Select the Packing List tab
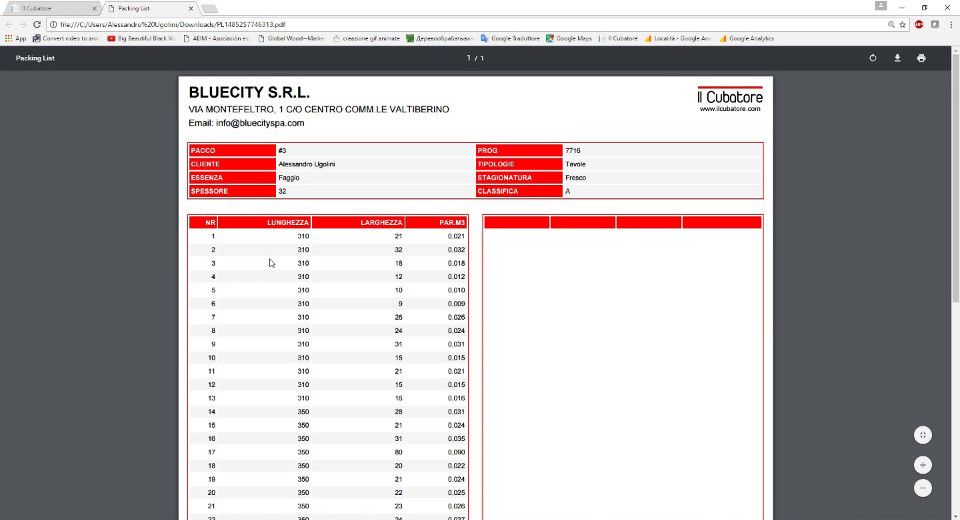960x520 pixels. (x=149, y=9)
